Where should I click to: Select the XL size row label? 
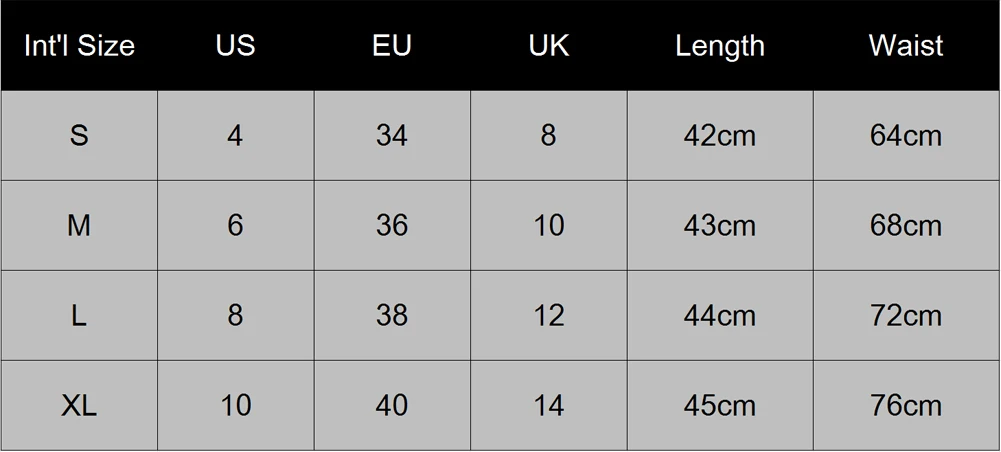[x=79, y=405]
